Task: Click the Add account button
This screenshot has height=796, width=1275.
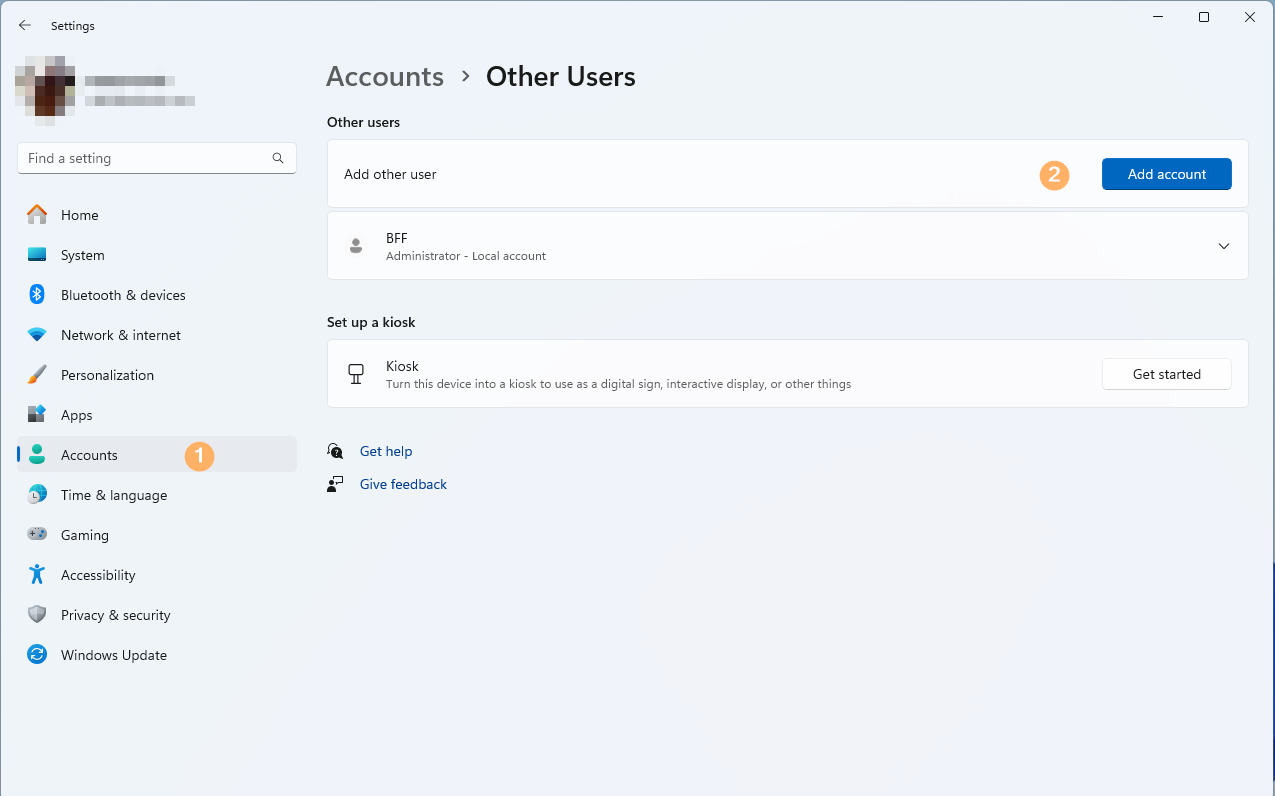Action: [x=1166, y=174]
